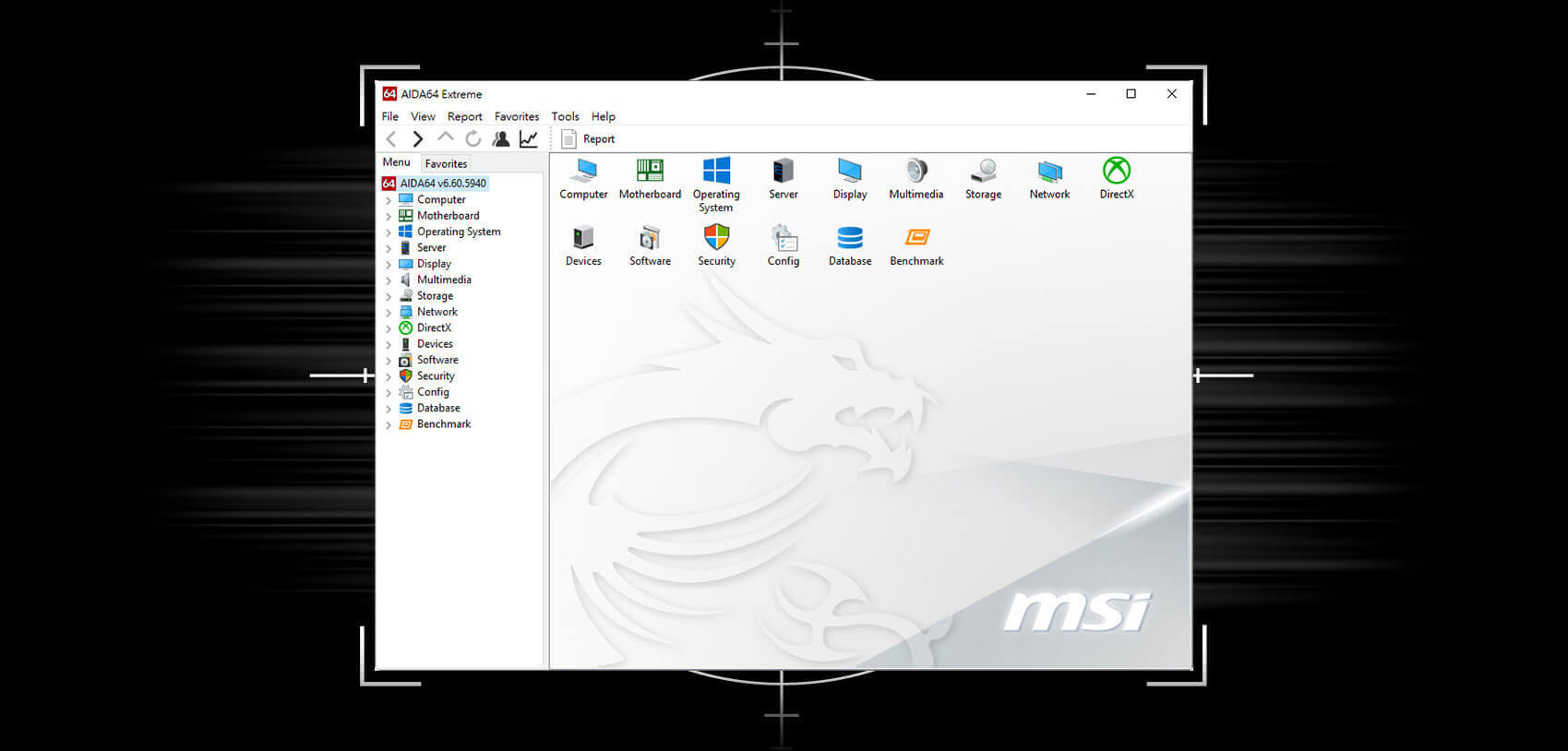Image resolution: width=1568 pixels, height=751 pixels.
Task: Expand the Computer tree node
Action: [x=389, y=200]
